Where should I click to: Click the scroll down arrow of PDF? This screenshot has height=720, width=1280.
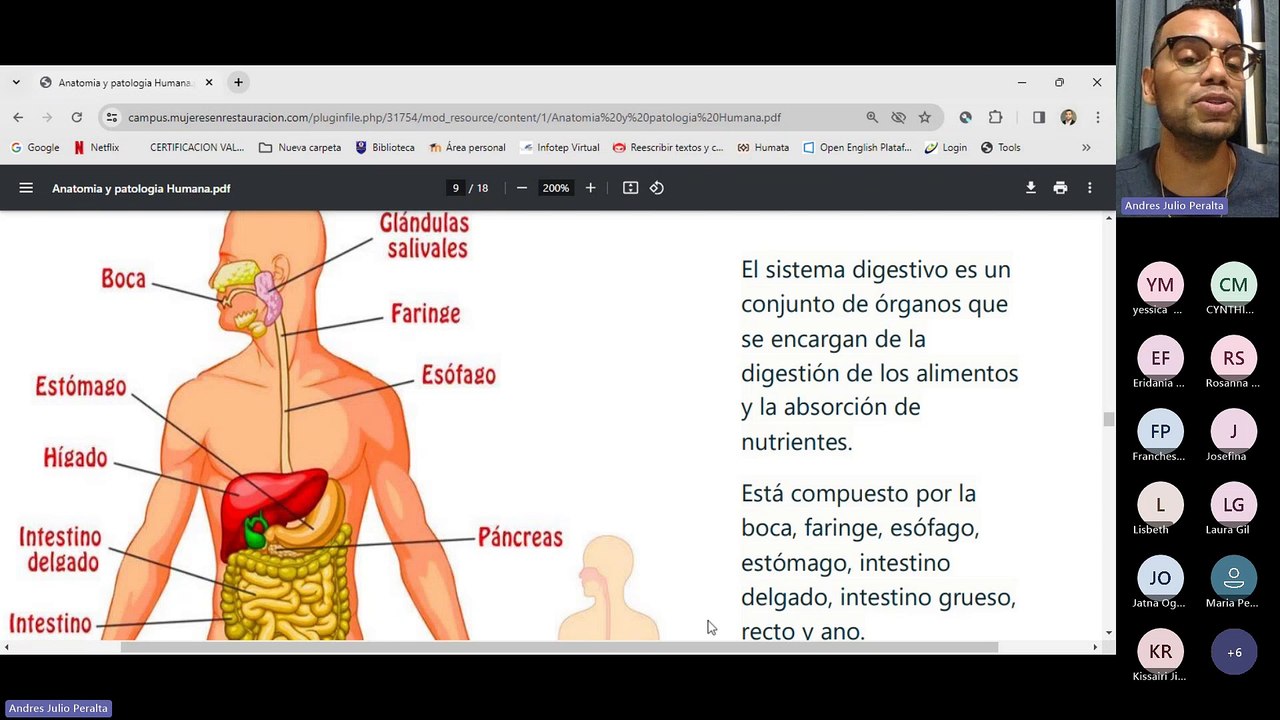(x=1108, y=633)
